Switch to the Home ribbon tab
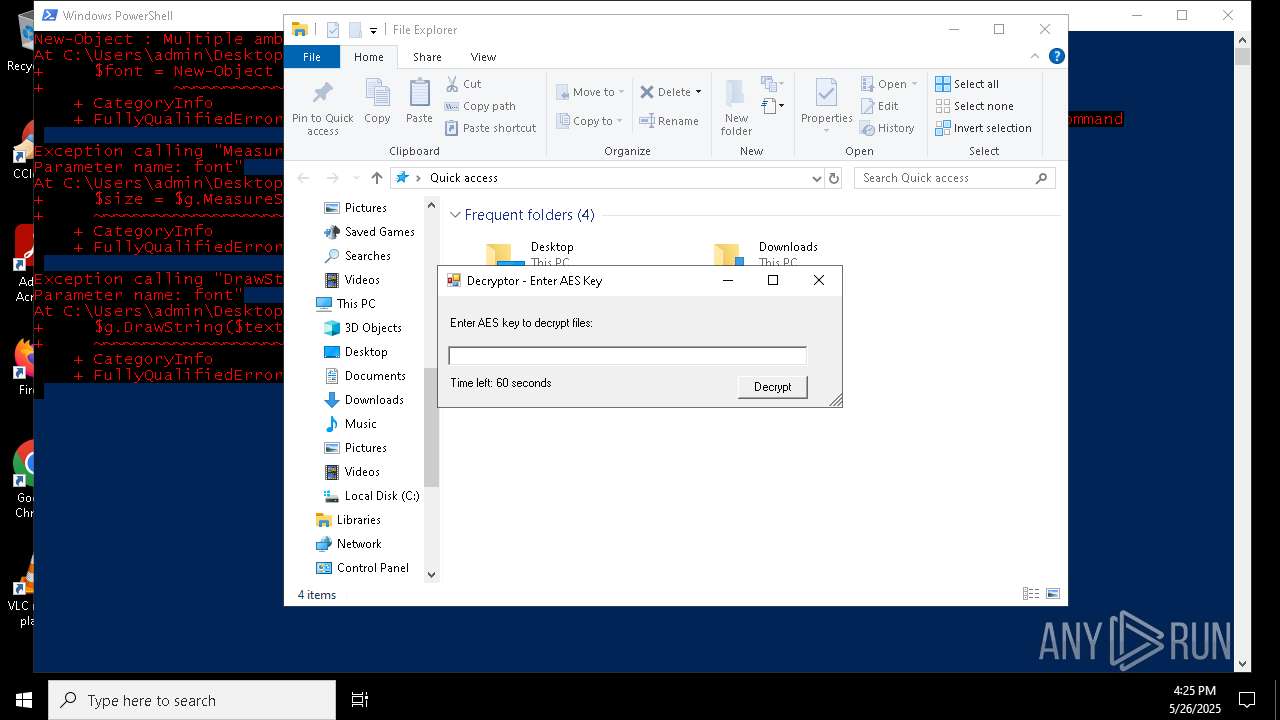 point(368,57)
